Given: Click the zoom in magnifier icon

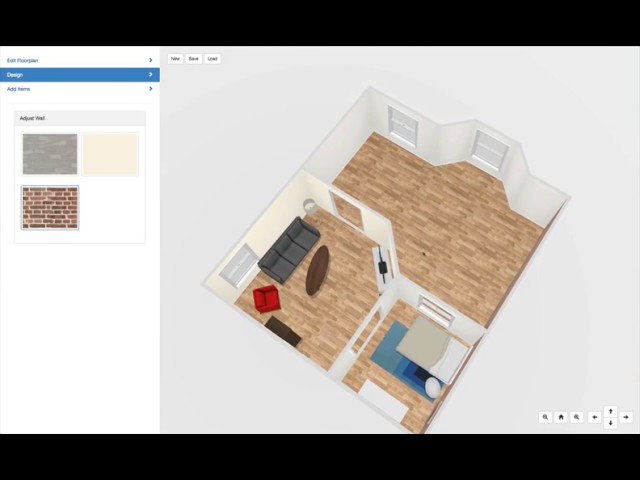Looking at the screenshot, I should (x=576, y=417).
